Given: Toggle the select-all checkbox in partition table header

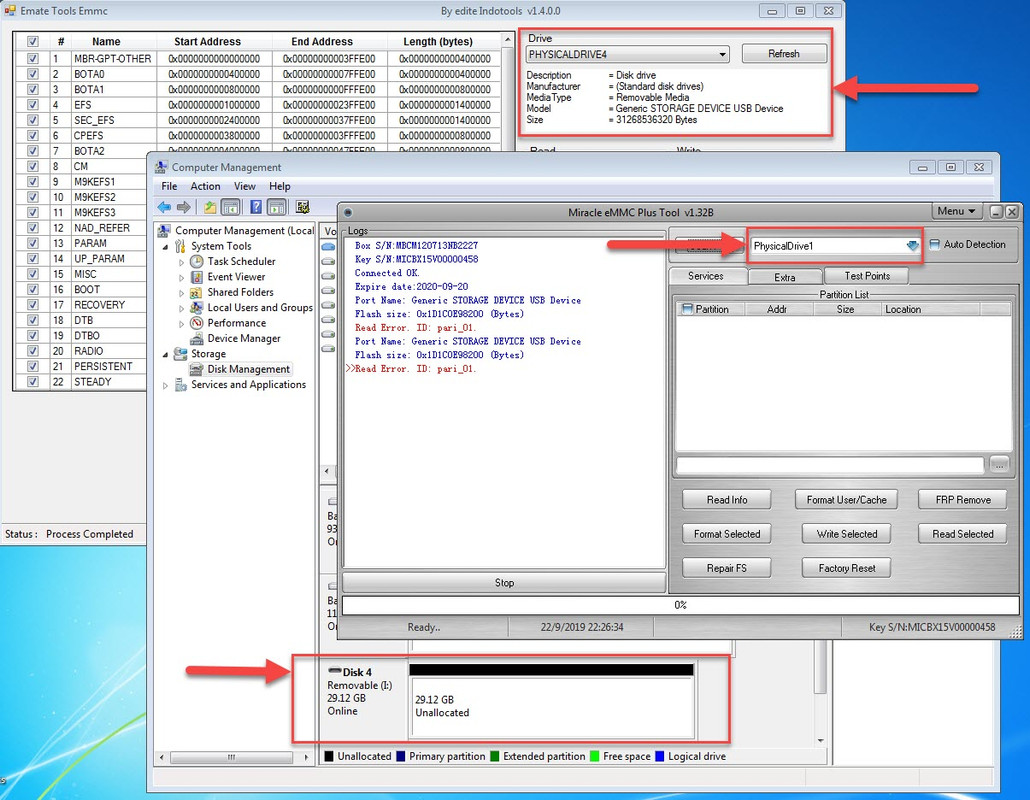Looking at the screenshot, I should coord(33,41).
